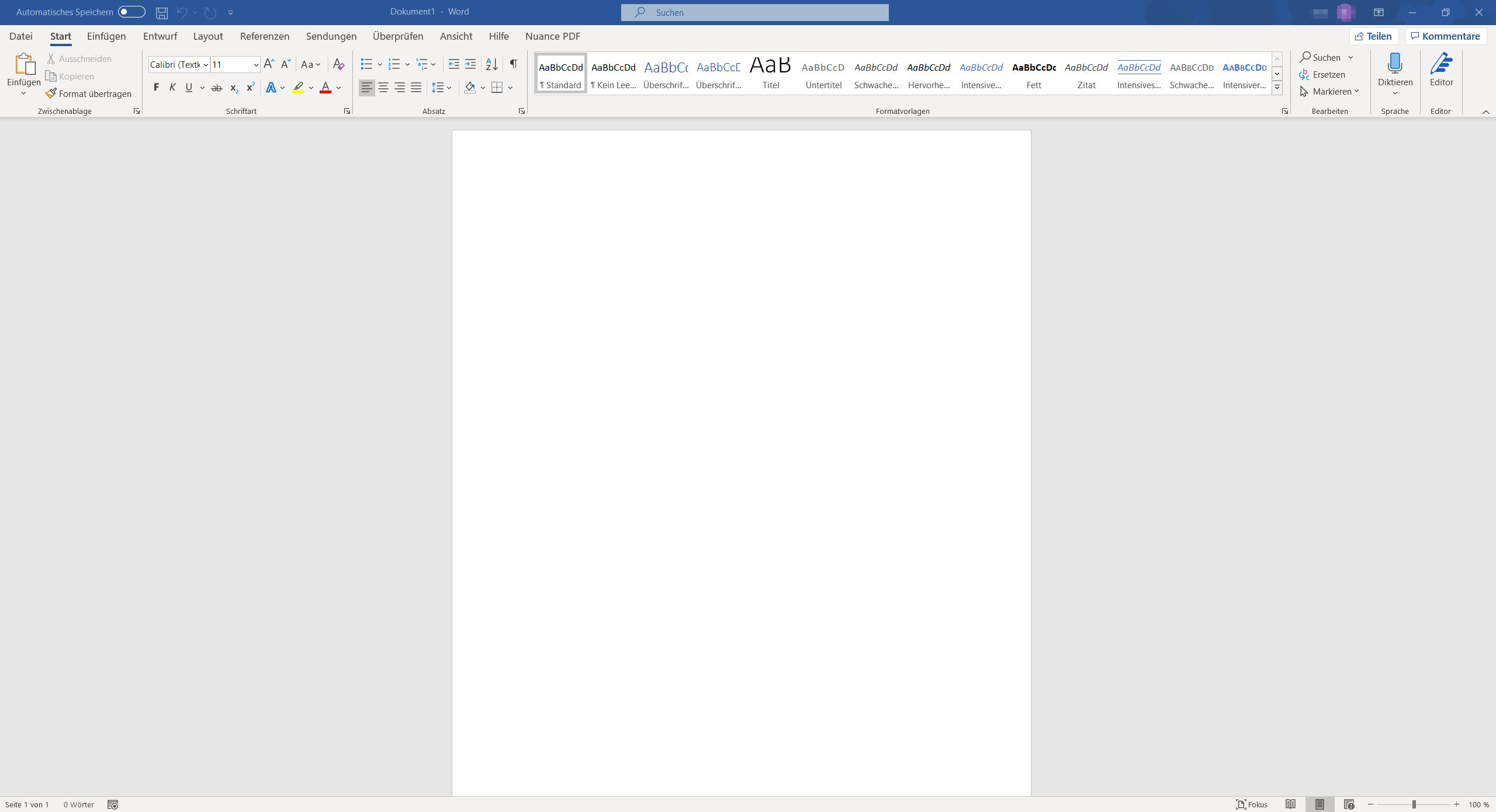Click the Suchen search field

(x=754, y=12)
